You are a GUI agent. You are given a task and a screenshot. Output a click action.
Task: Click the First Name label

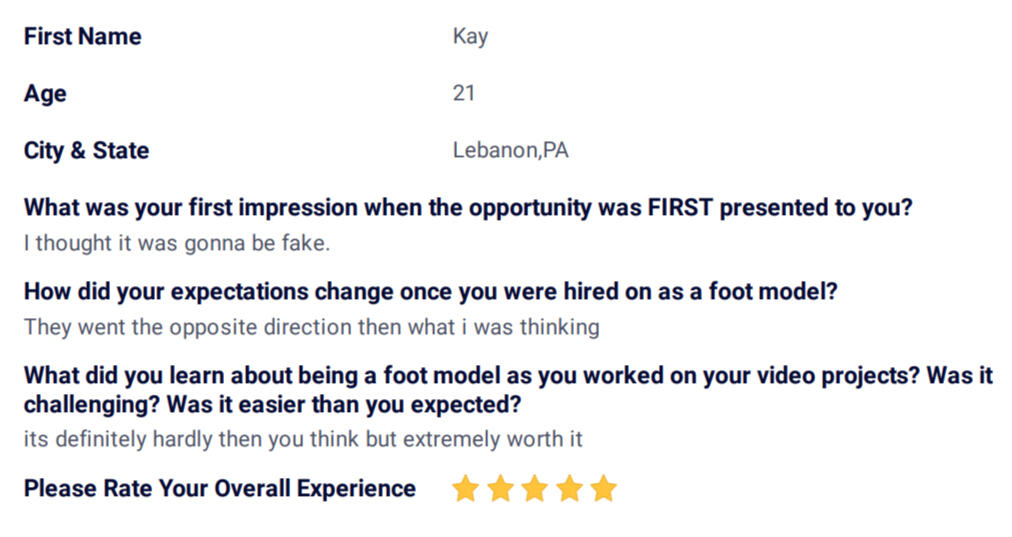83,36
